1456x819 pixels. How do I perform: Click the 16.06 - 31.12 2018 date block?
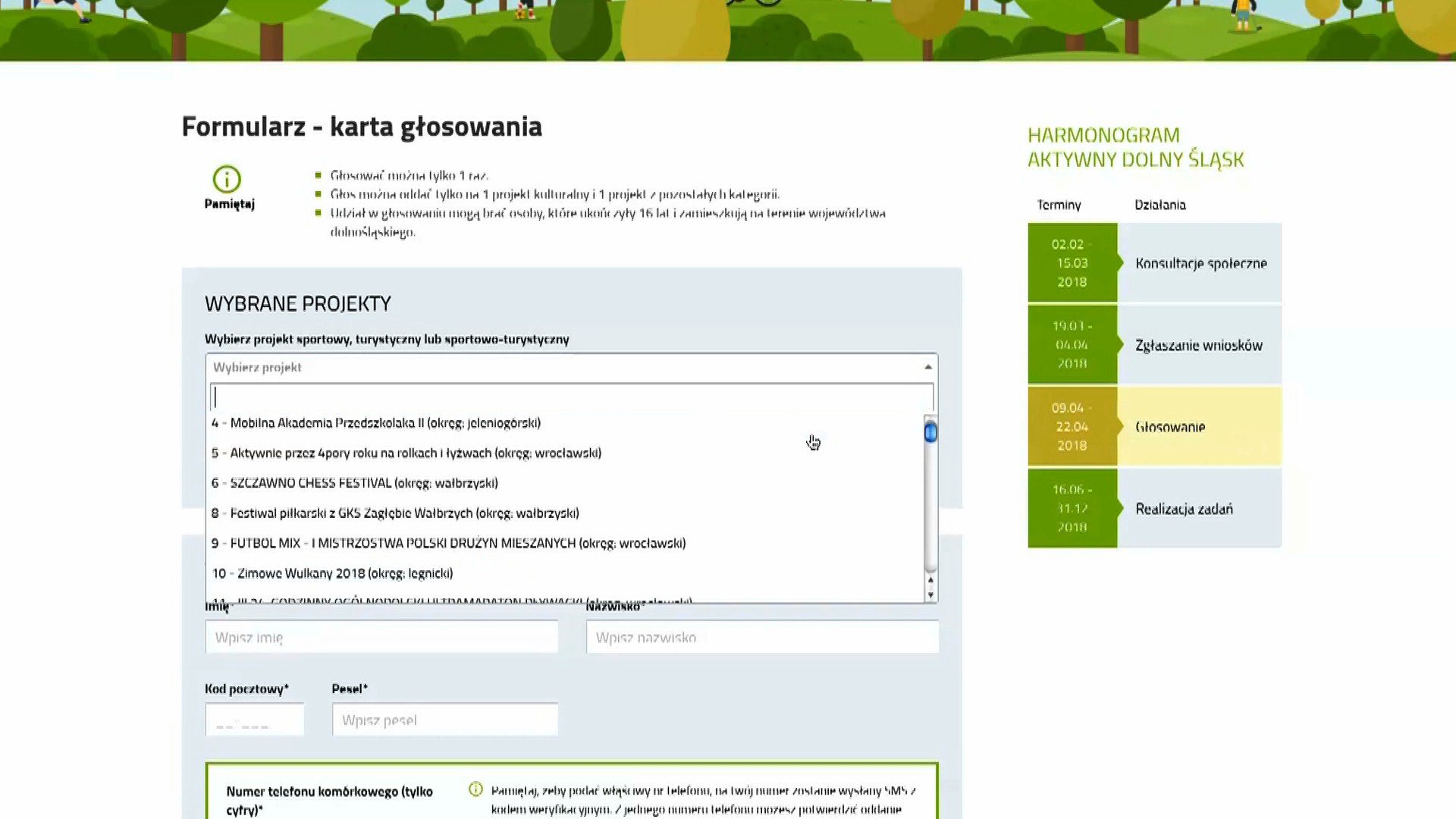coord(1072,509)
